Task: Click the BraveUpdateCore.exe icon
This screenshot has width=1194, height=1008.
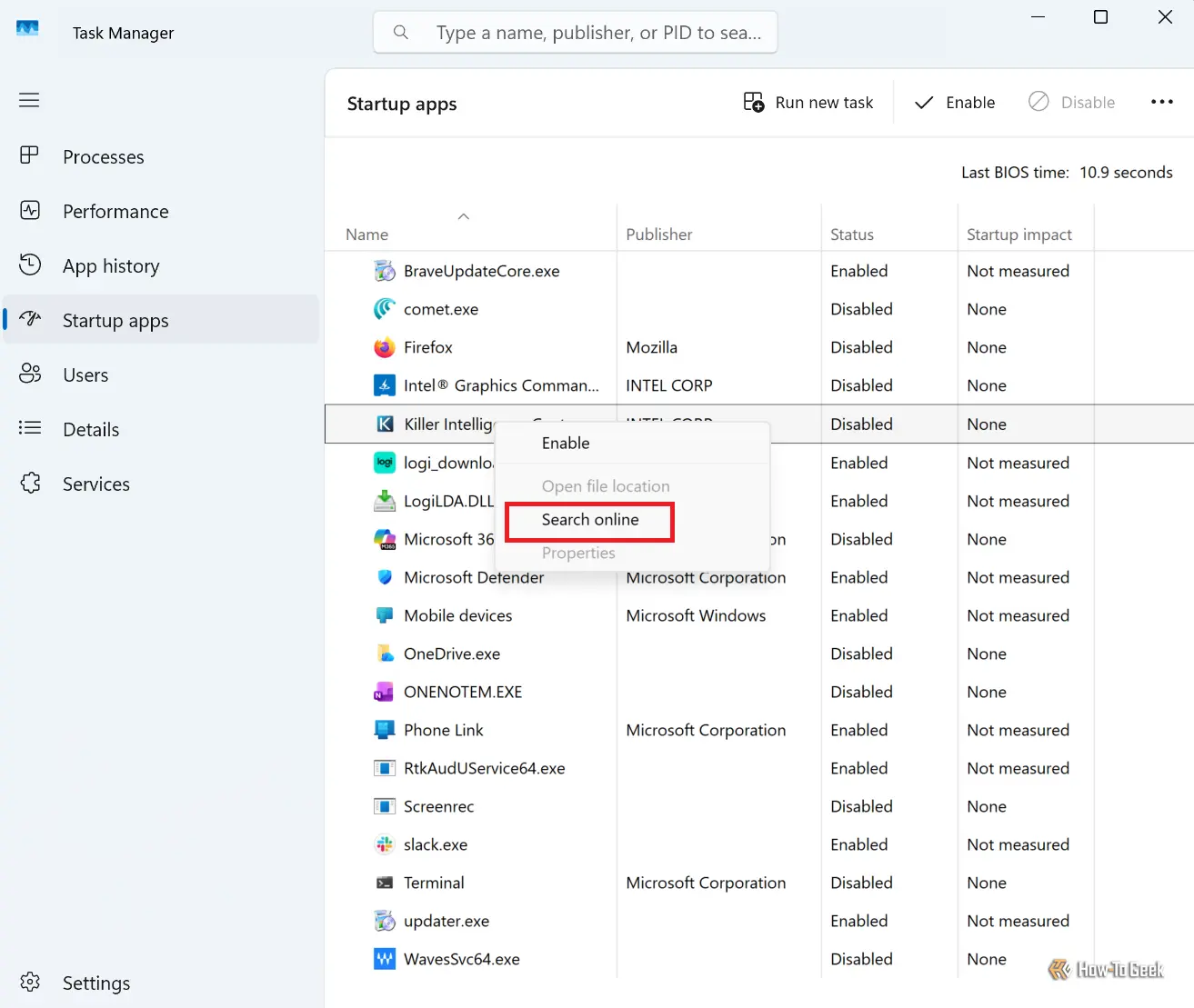Action: (x=385, y=271)
